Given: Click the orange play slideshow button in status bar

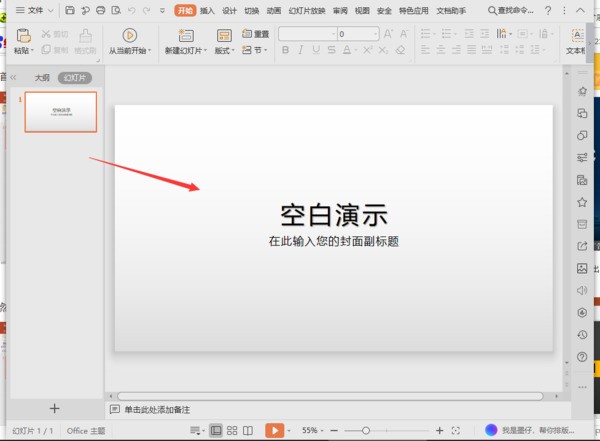Looking at the screenshot, I should tap(274, 430).
